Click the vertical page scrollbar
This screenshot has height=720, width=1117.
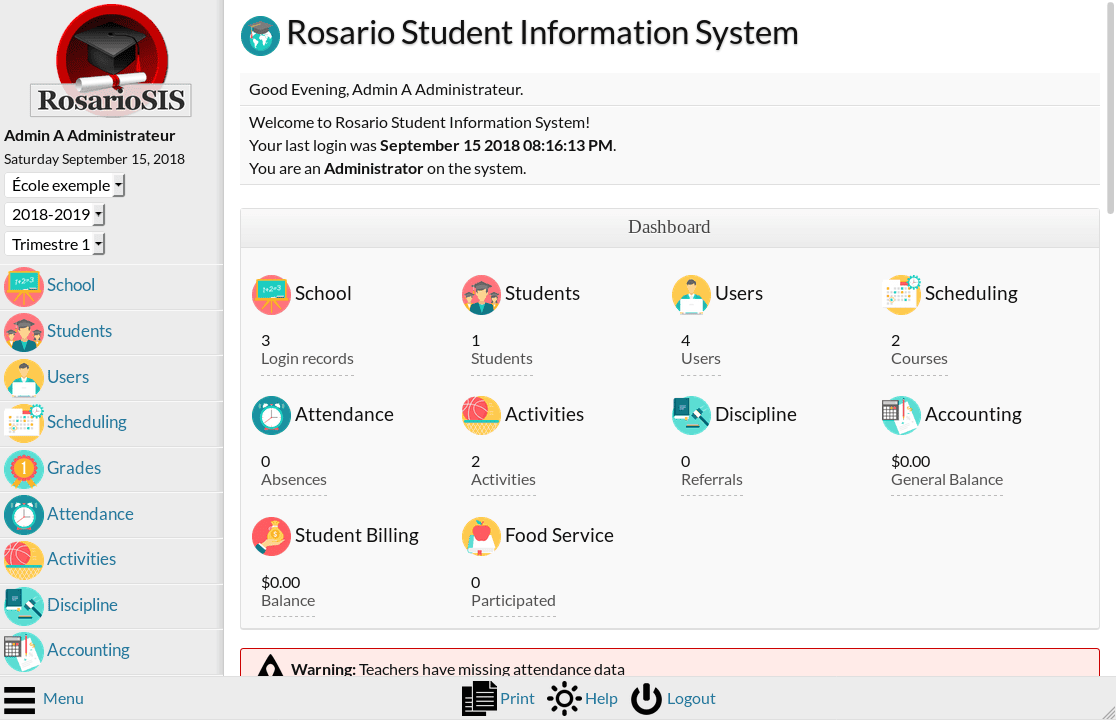[1110, 107]
